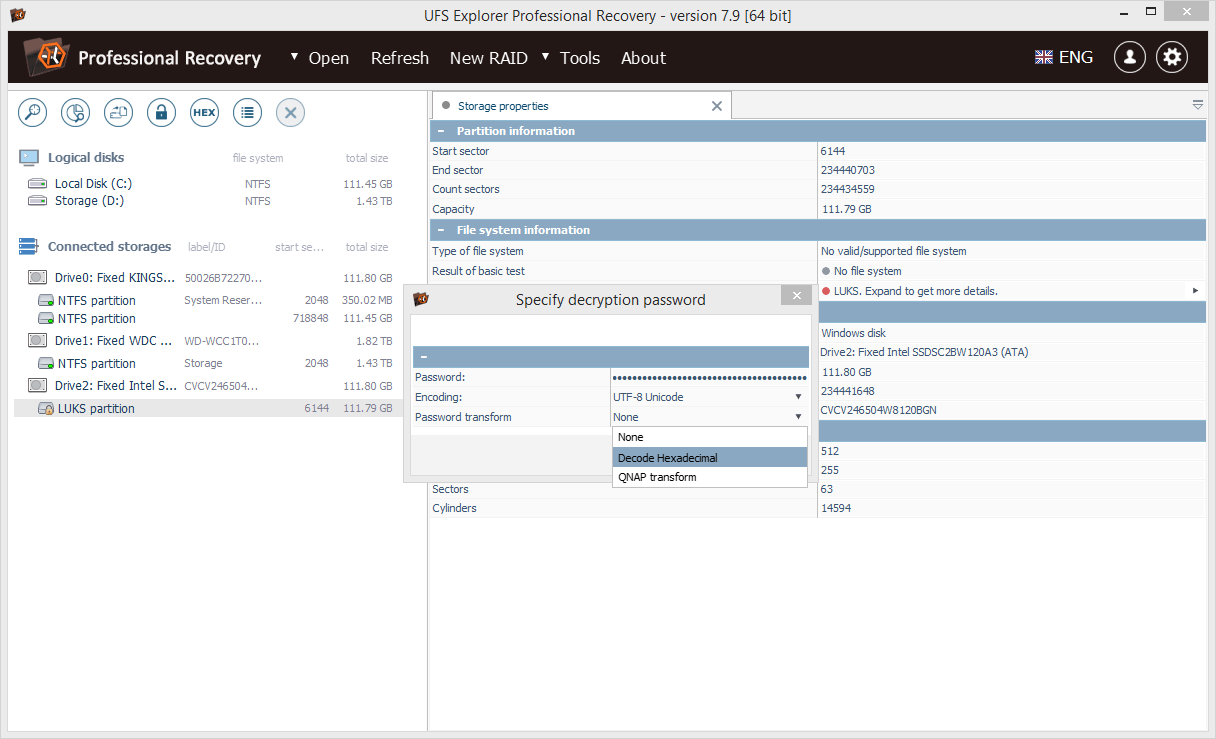This screenshot has width=1216, height=739.
Task: Click 'No valid/supported file system' text
Action: (x=894, y=251)
